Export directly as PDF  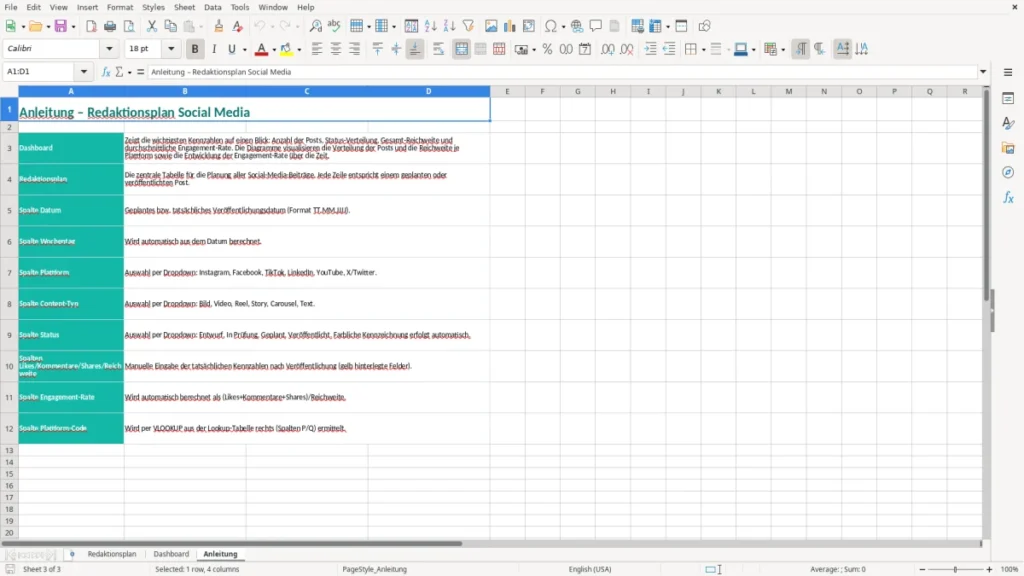[91, 26]
